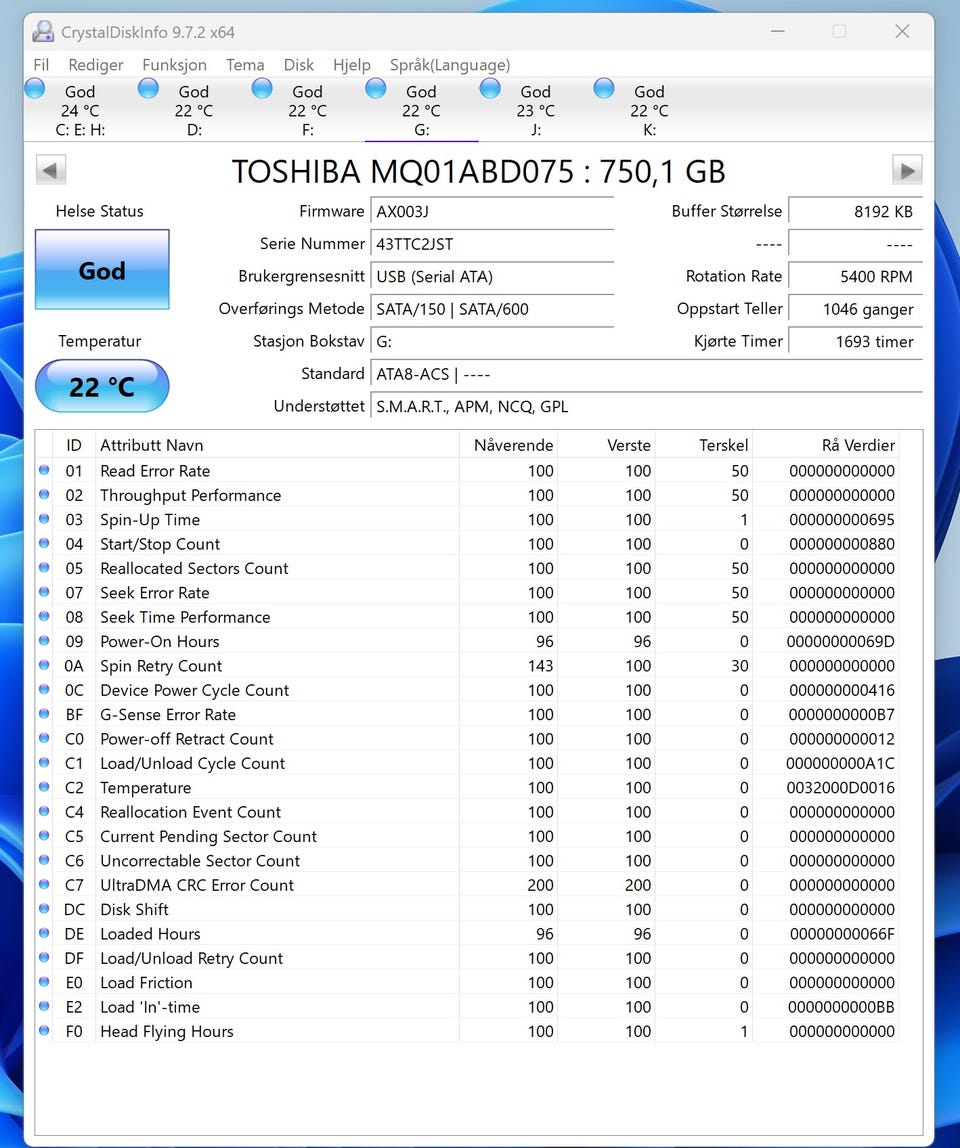Click the buffer size value 8192 KB
Screen dimensions: 960x1148
[x=855, y=212]
